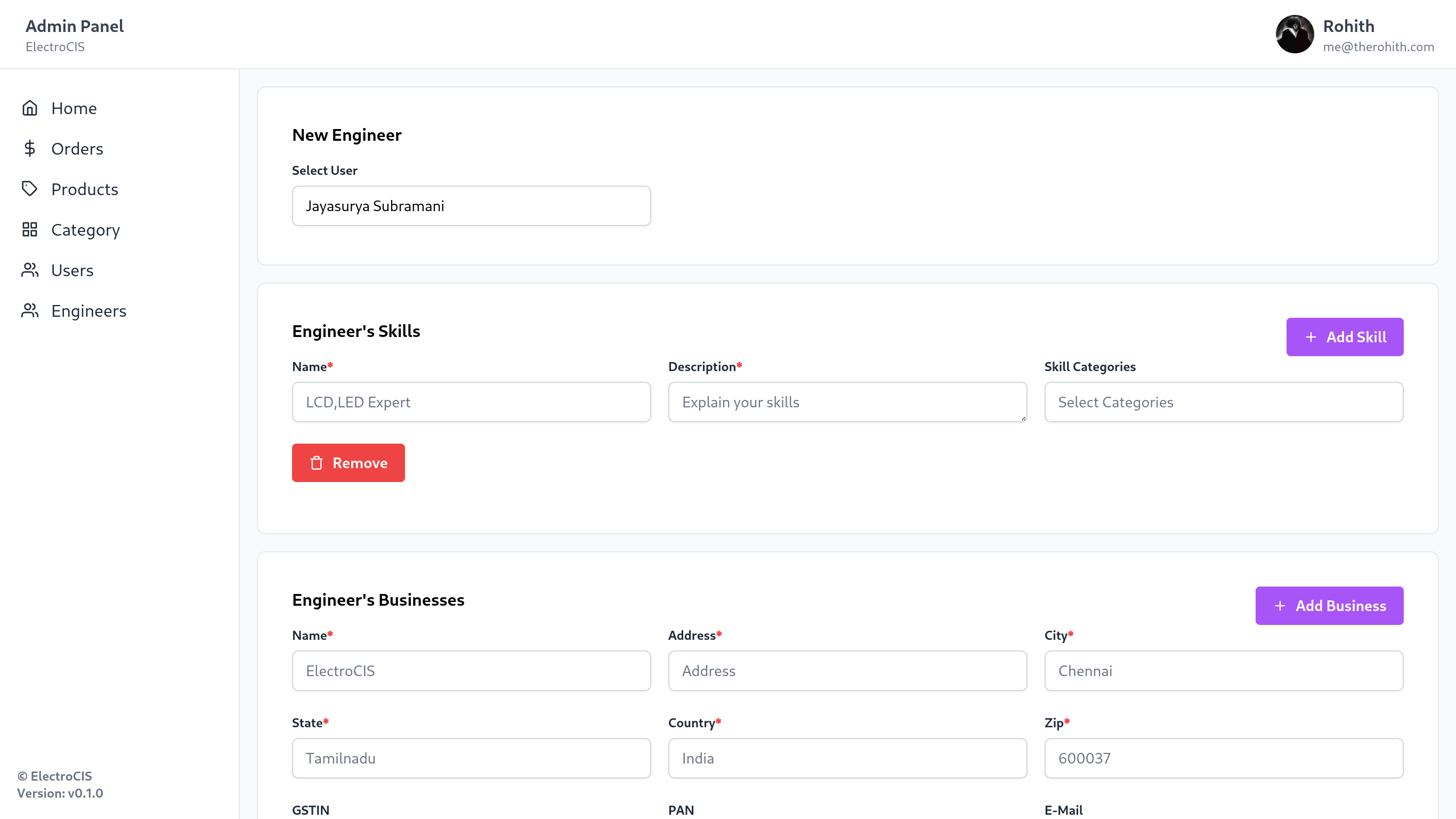Click the Home house icon in sidebar
This screenshot has height=819, width=1456.
tap(29, 108)
